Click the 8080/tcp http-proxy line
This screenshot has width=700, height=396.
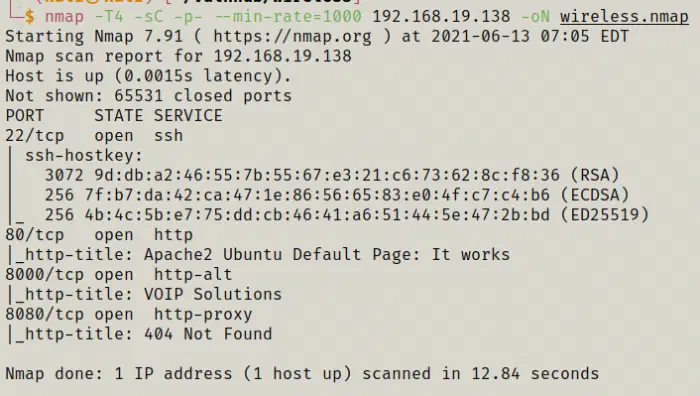[129, 314]
